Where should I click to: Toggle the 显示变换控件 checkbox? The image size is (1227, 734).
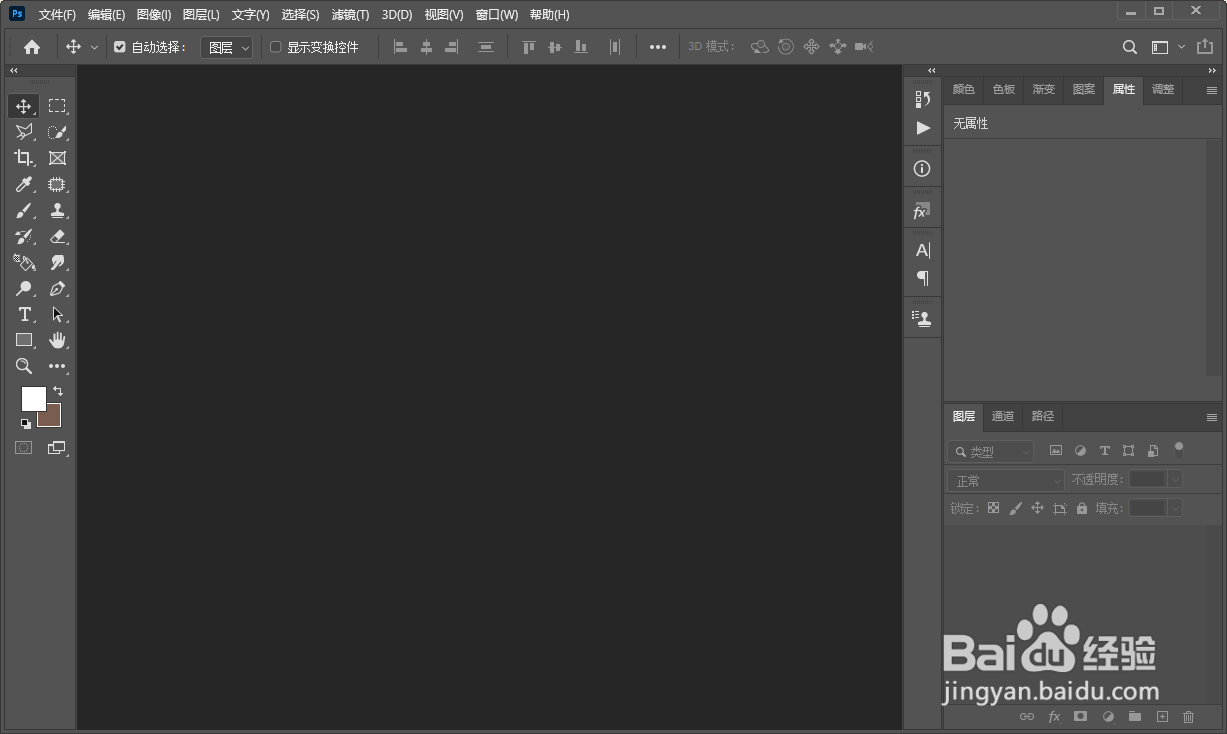(x=276, y=47)
